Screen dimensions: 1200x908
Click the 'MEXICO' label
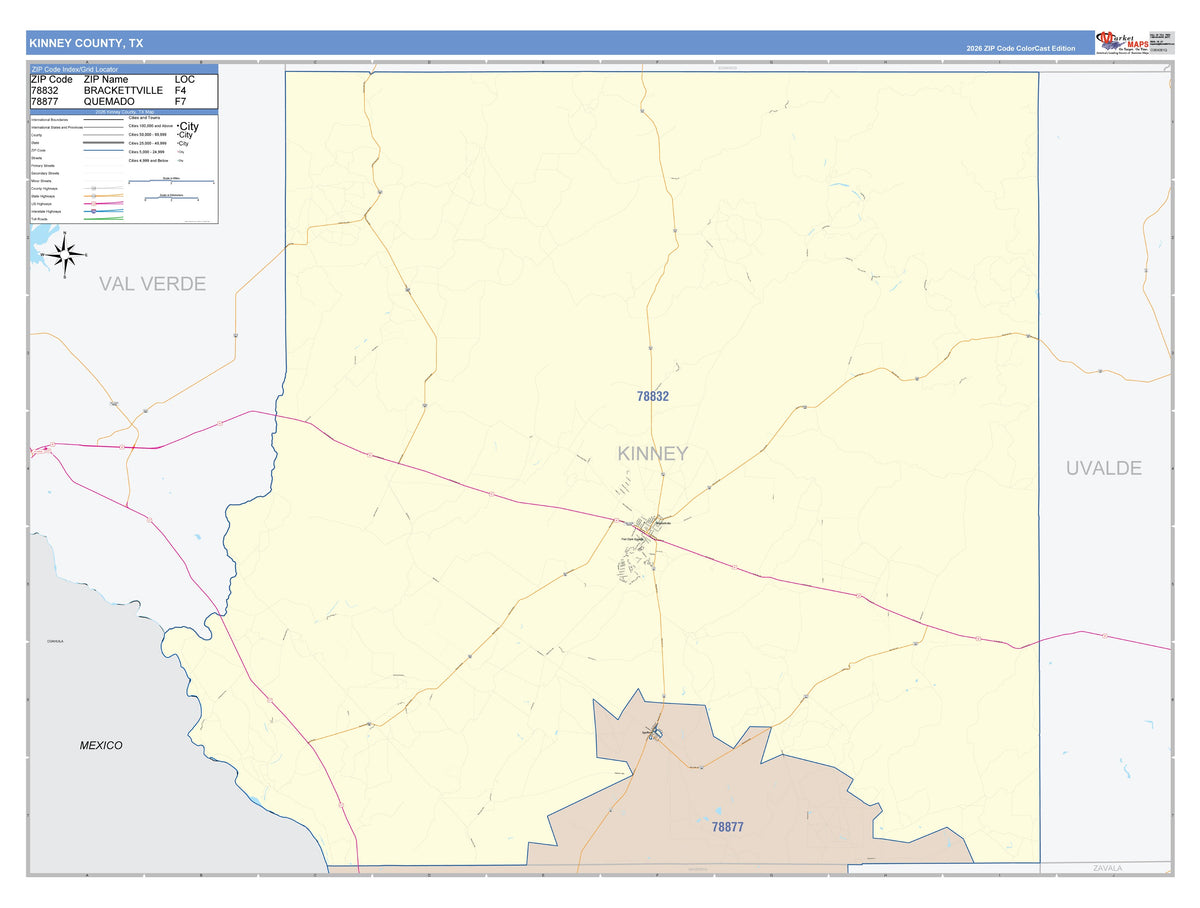tap(101, 745)
